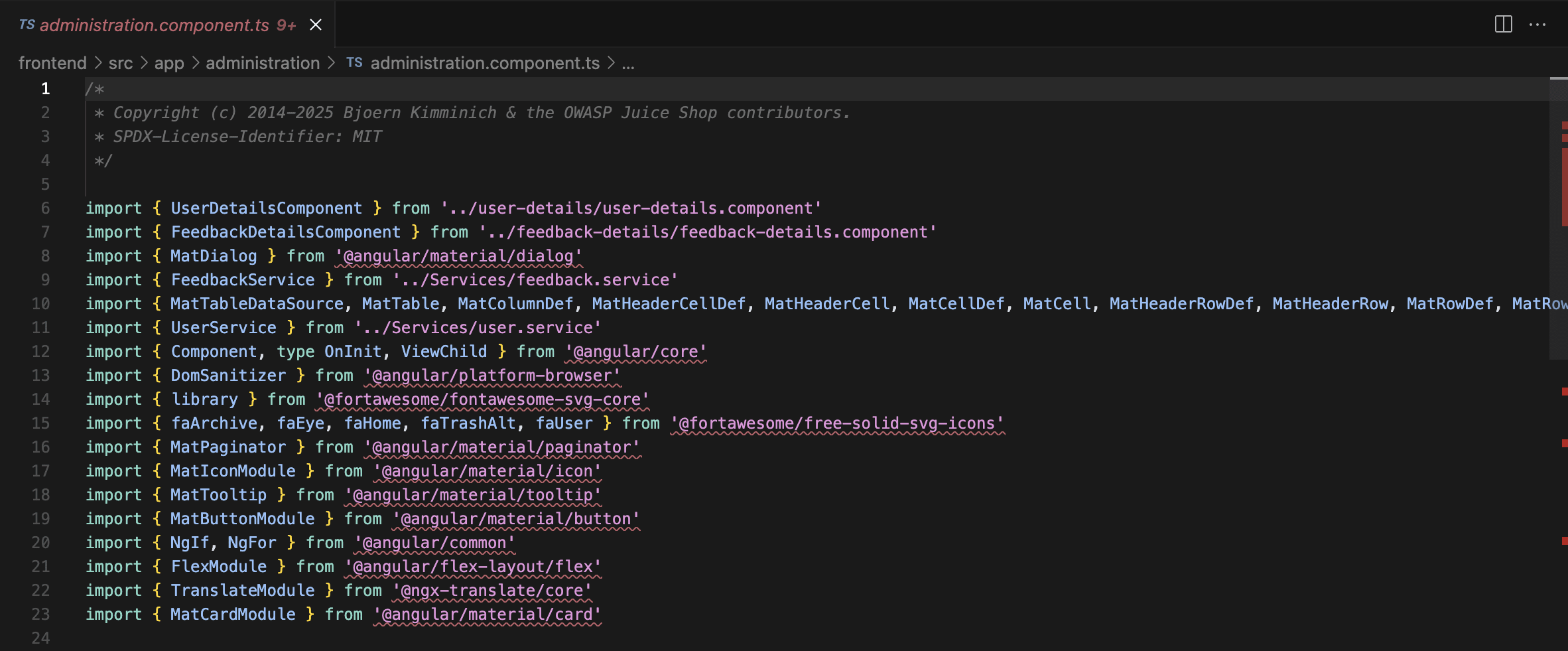Click the faArchive identifier

coord(214,423)
